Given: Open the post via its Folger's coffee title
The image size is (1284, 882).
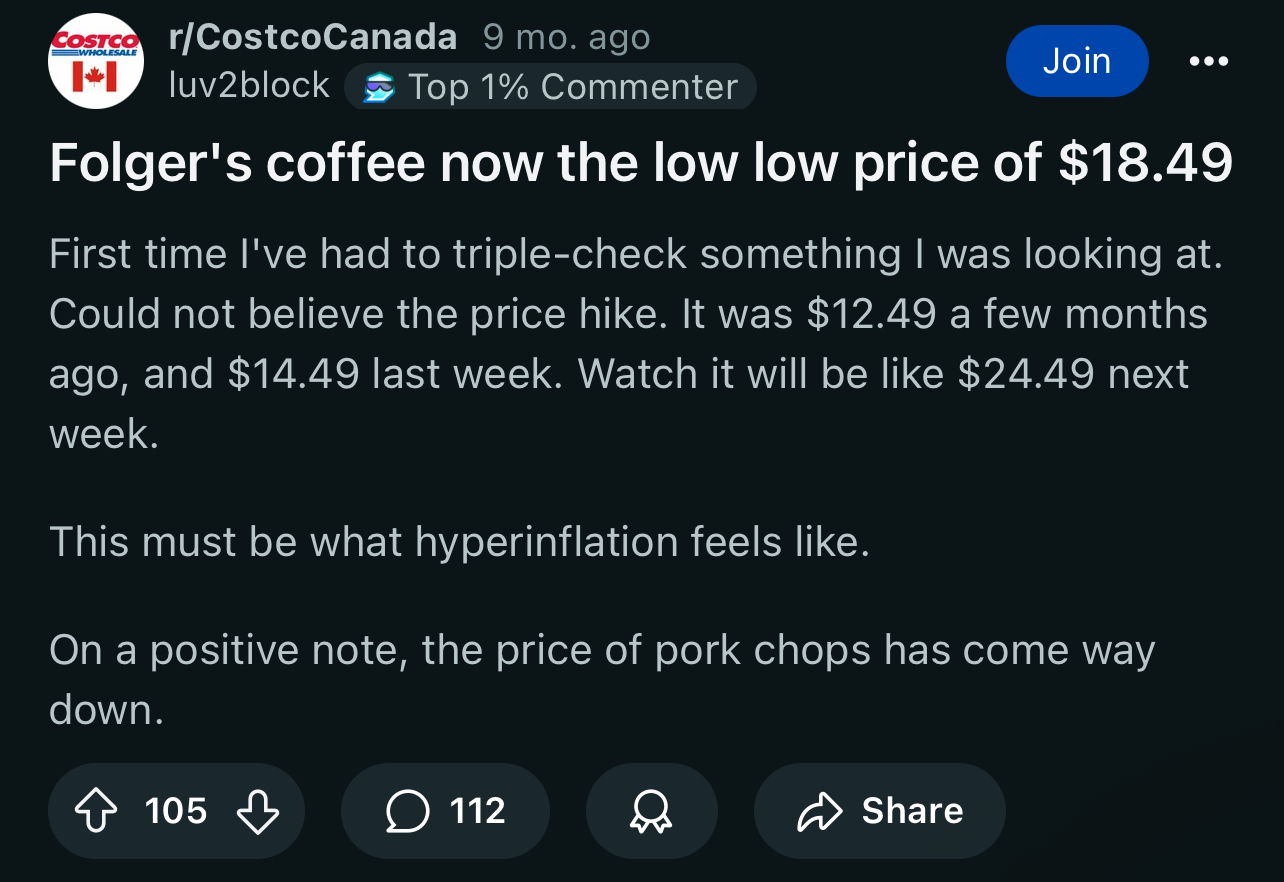Looking at the screenshot, I should (x=641, y=162).
